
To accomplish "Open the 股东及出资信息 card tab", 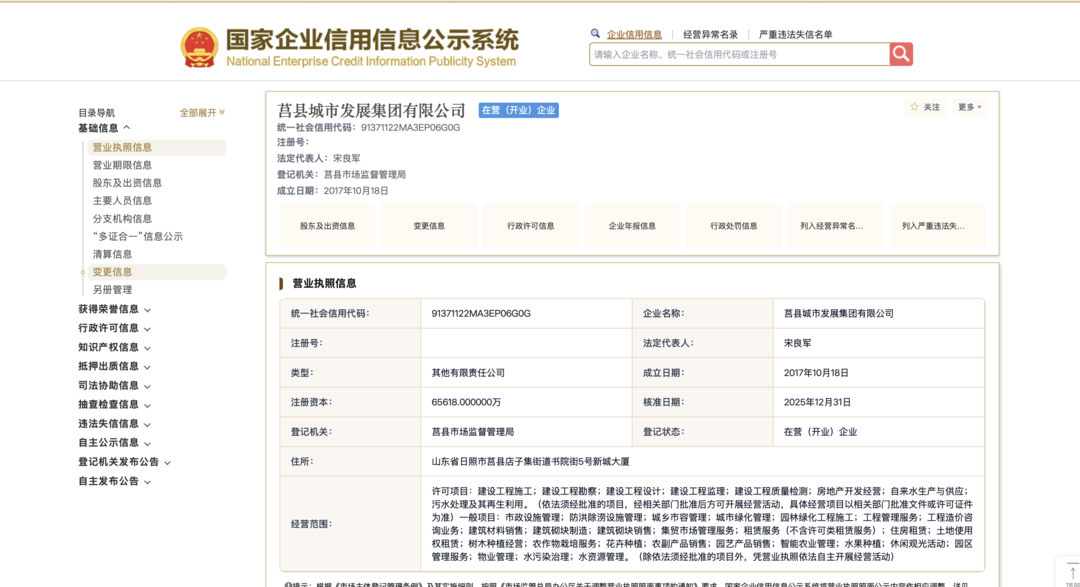I will click(327, 226).
